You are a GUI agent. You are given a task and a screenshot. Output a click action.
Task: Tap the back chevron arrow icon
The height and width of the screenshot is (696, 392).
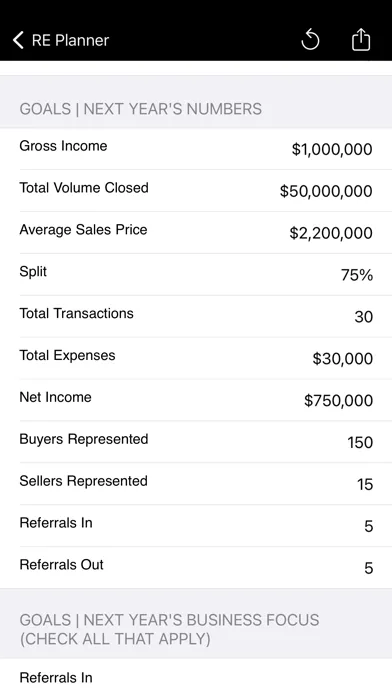click(18, 40)
